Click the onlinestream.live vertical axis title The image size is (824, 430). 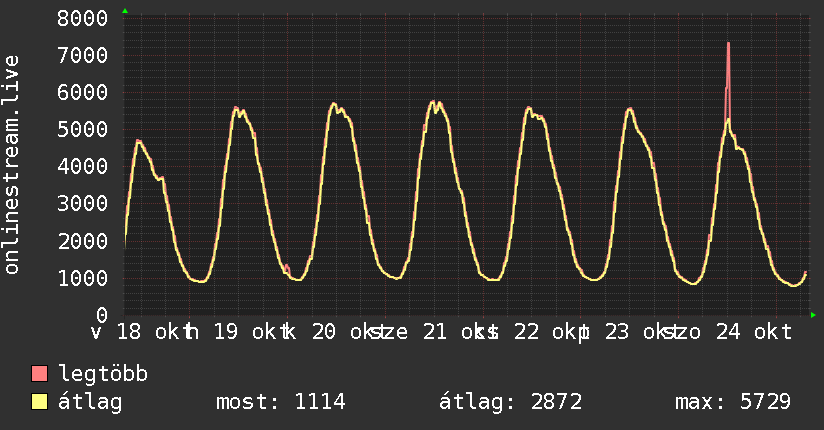(x=11, y=165)
